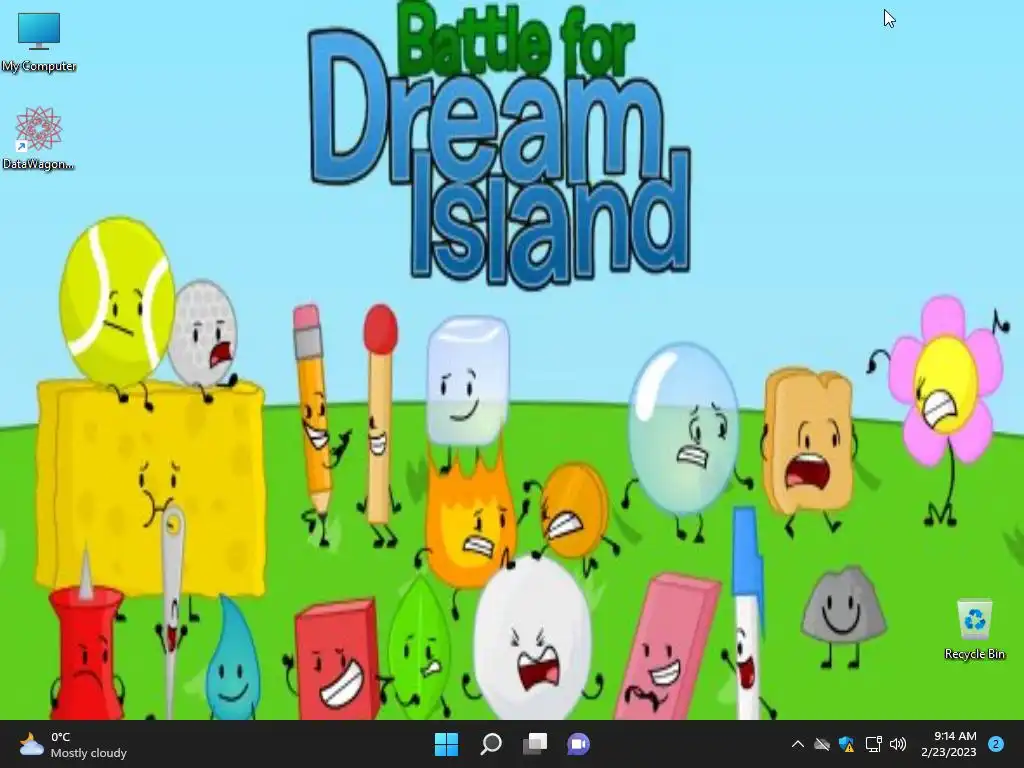Launch the Chat camera app icon
1024x768 pixels.
click(x=579, y=744)
